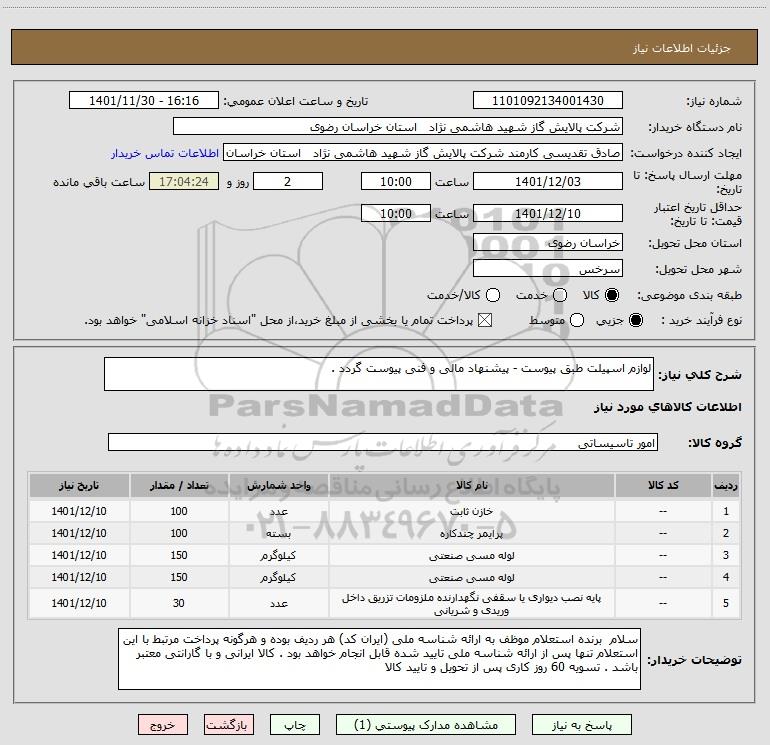Click the گروه کالا field امور تاسیساتی
The height and width of the screenshot is (745, 770).
click(383, 442)
